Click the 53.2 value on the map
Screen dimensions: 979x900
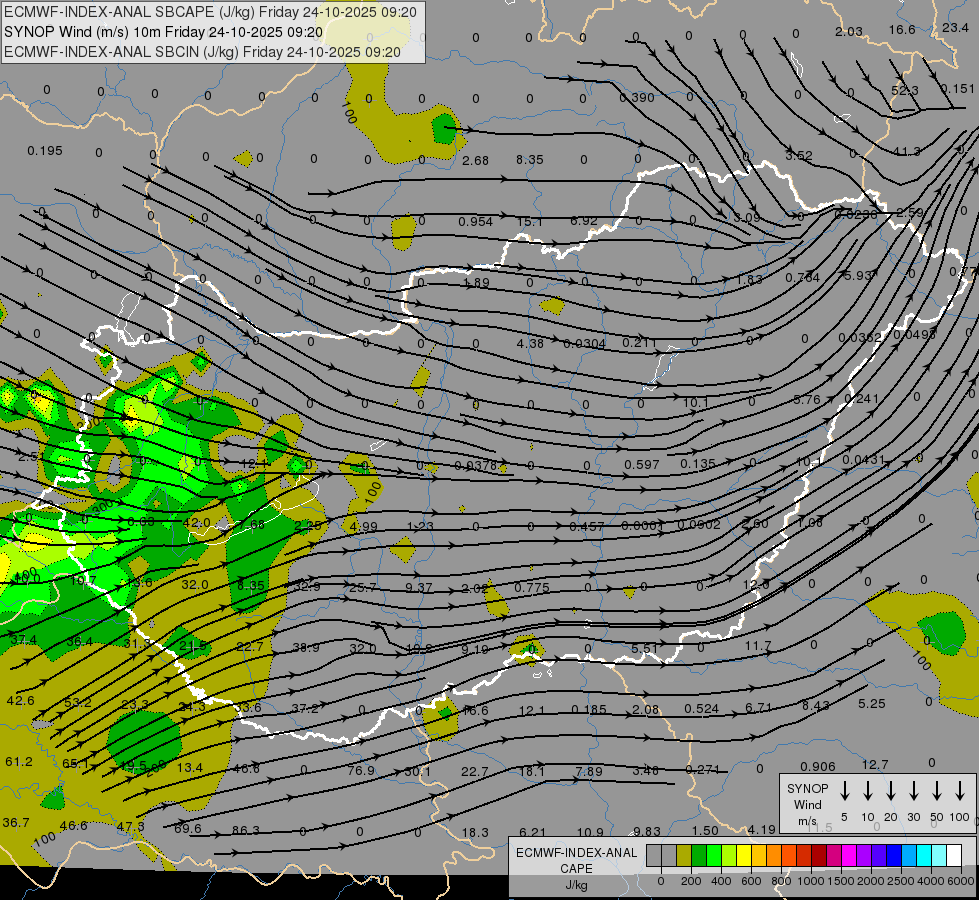click(78, 702)
